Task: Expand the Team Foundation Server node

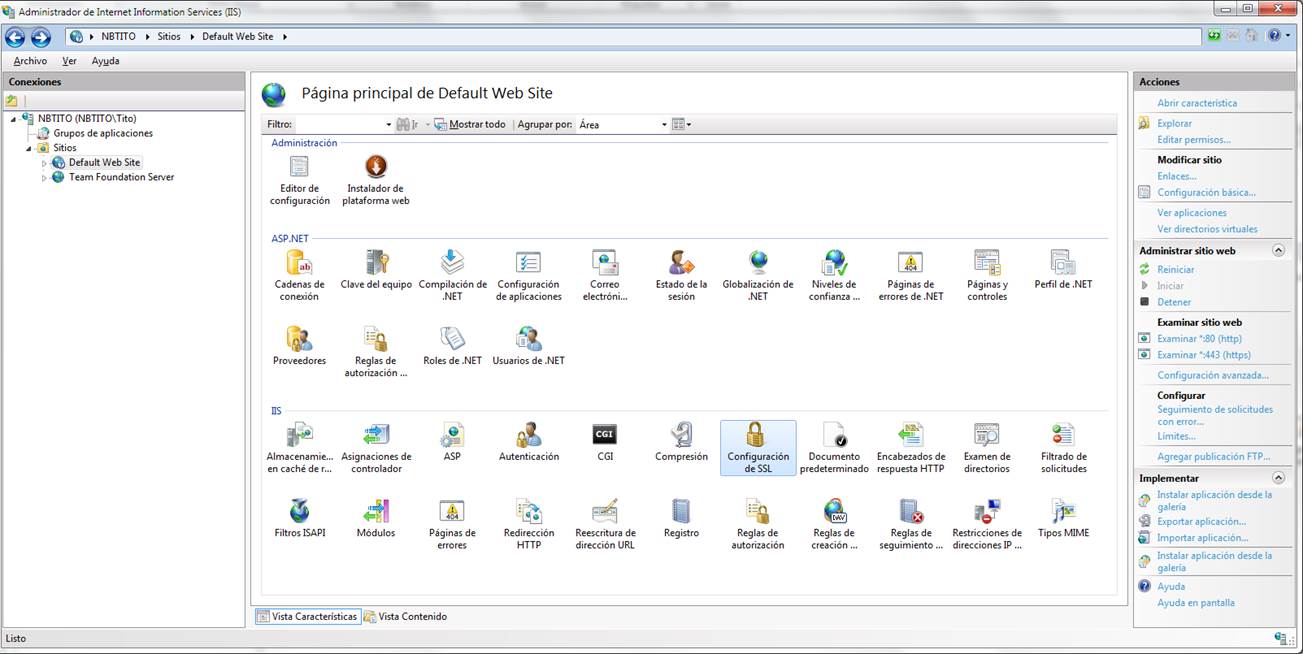Action: click(x=44, y=178)
